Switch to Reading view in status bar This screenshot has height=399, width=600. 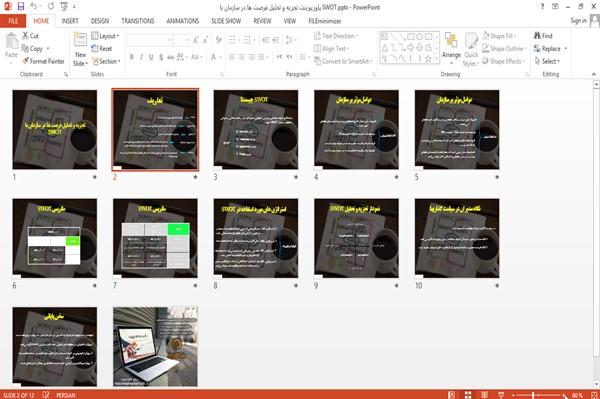pyautogui.click(x=484, y=395)
